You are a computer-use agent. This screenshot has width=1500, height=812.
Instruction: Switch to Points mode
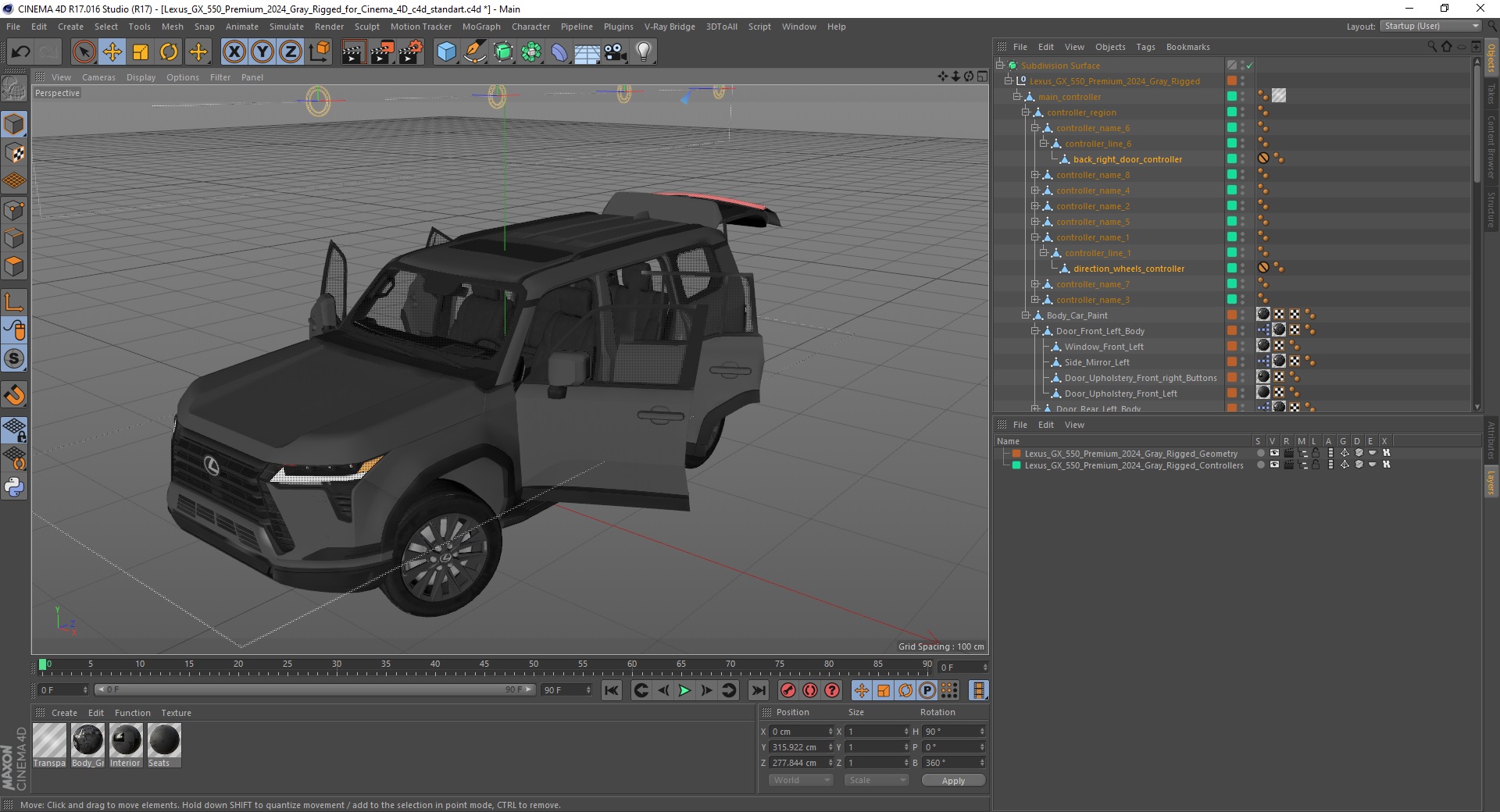point(14,209)
